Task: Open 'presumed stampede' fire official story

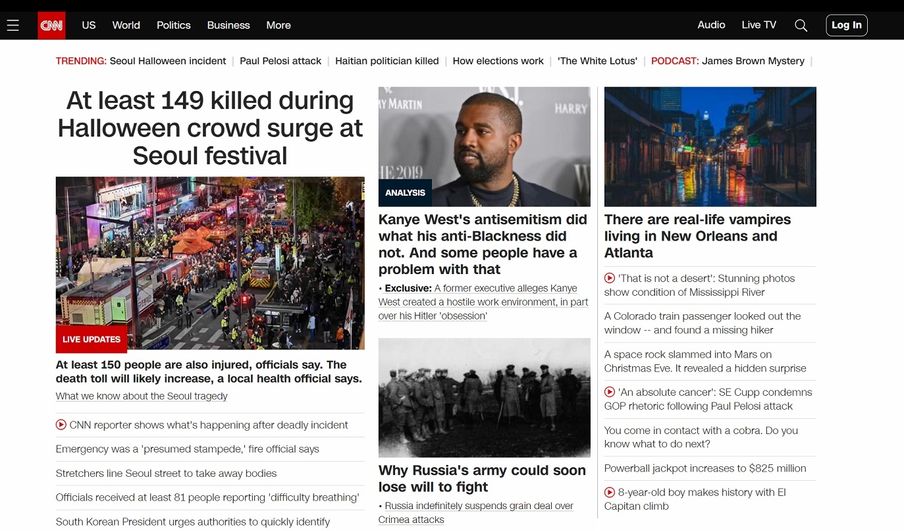Action: click(187, 449)
